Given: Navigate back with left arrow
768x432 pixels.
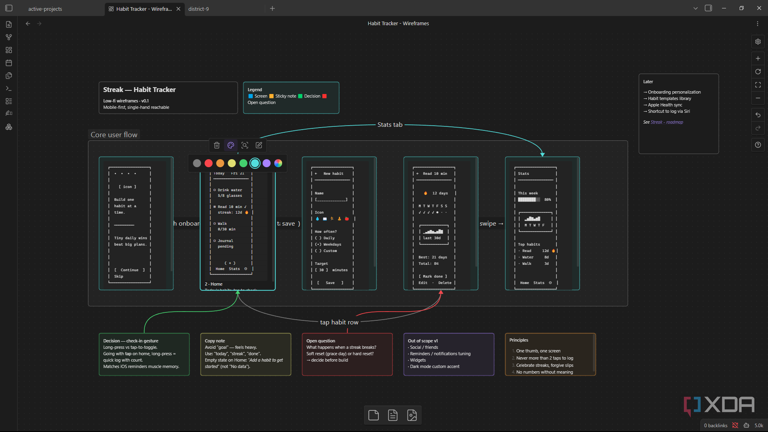Looking at the screenshot, I should 28,24.
